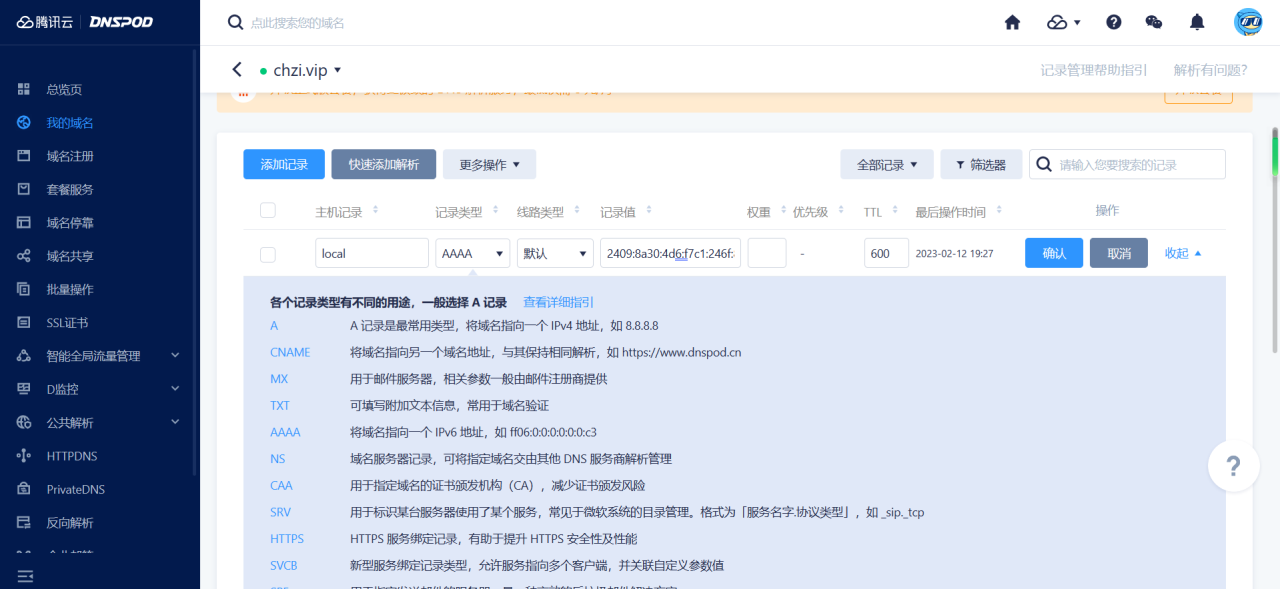Toggle the select-all records checkbox
The width and height of the screenshot is (1280, 589).
267,210
